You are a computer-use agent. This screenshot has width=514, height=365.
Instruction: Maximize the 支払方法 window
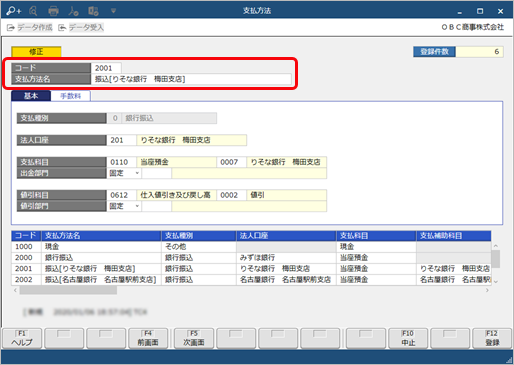(480, 11)
